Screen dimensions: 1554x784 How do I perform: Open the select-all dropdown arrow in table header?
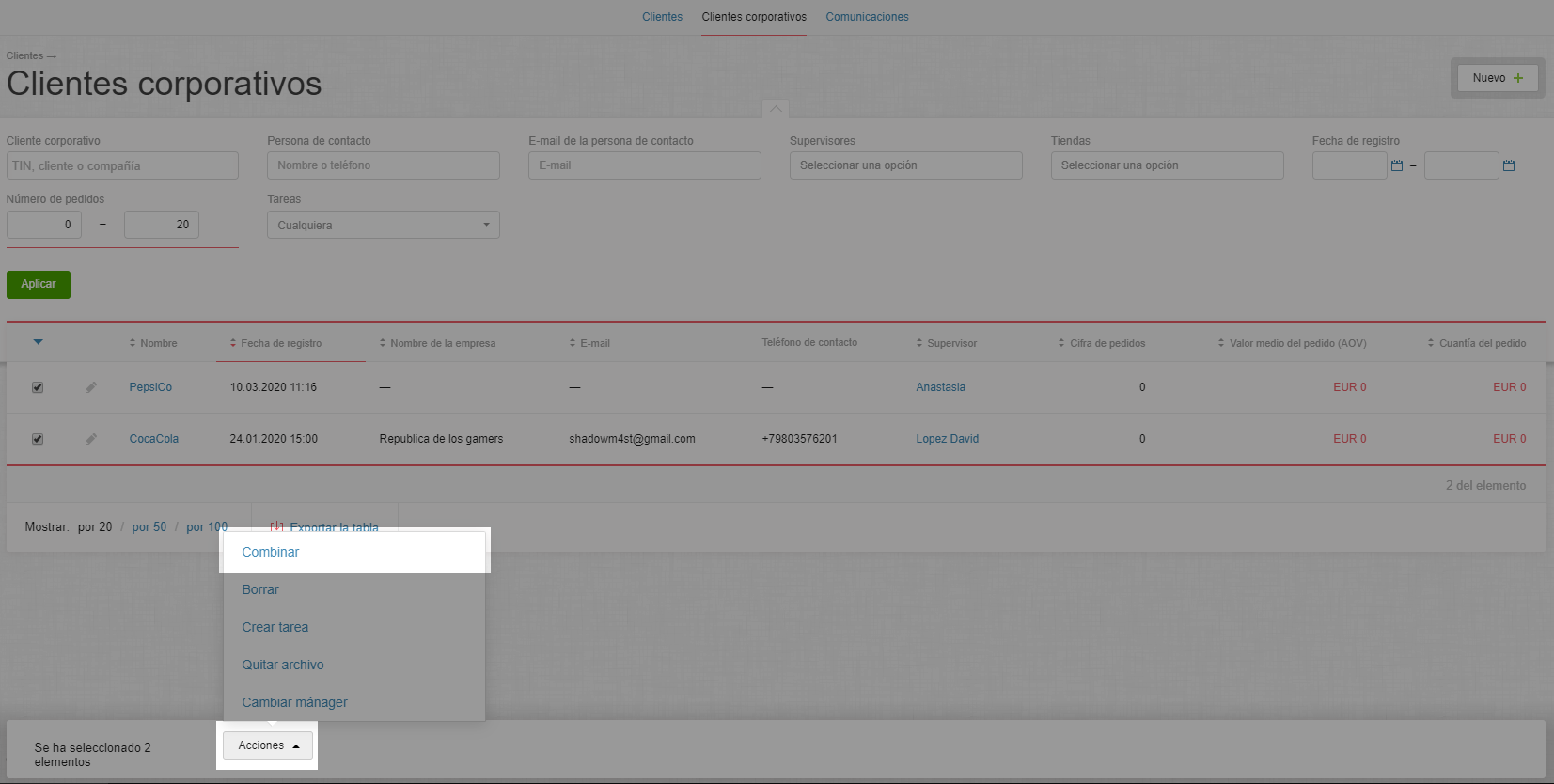click(x=39, y=342)
